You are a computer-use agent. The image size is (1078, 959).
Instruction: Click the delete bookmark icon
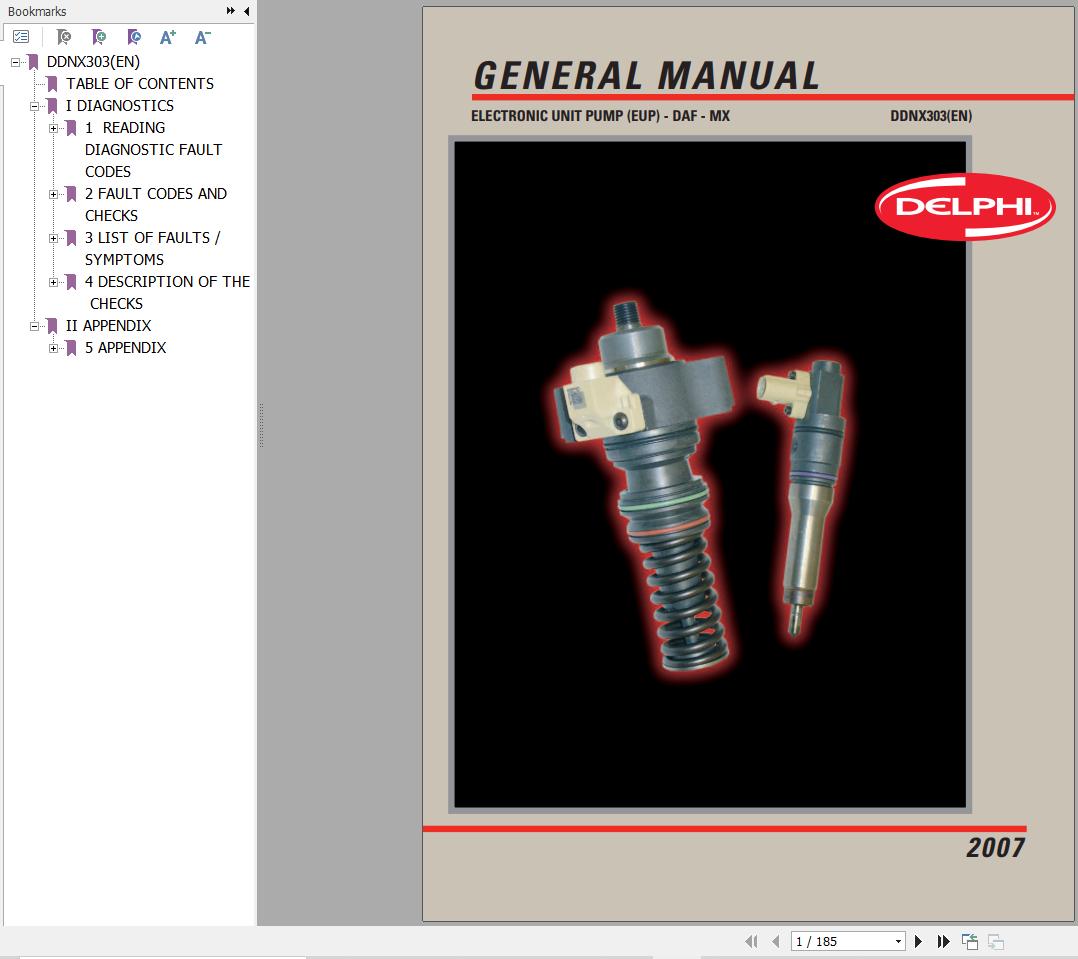tap(63, 37)
